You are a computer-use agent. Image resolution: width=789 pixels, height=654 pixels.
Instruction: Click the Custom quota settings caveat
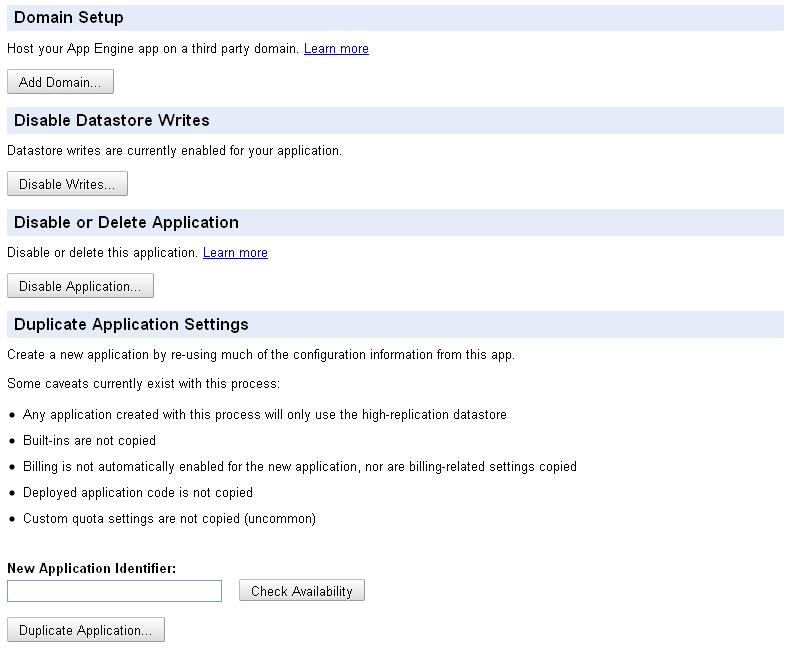click(169, 519)
